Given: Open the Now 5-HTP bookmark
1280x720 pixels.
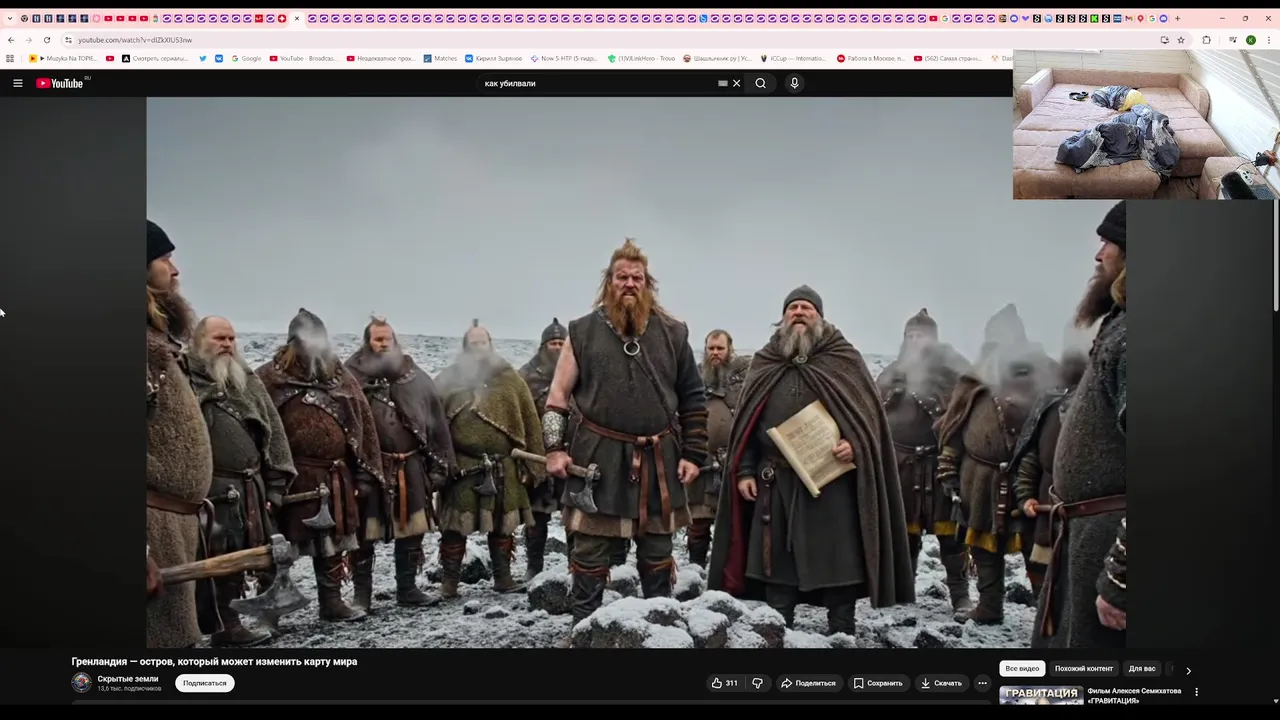Looking at the screenshot, I should point(564,58).
